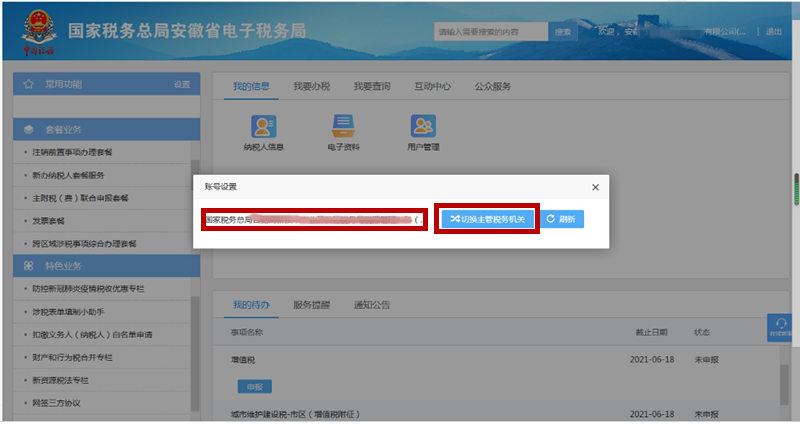Switch to 我的信息 tab

pyautogui.click(x=251, y=86)
